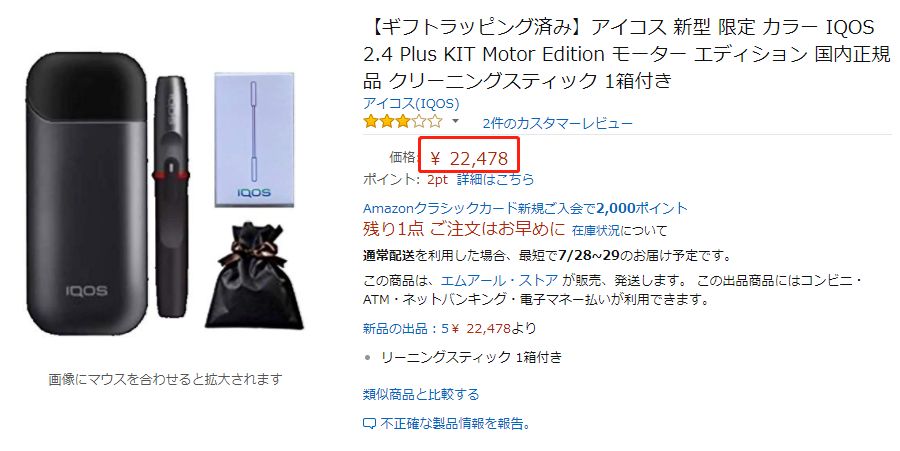Open Amazonクラシックカード新規ご入会 promotion link

(x=525, y=208)
